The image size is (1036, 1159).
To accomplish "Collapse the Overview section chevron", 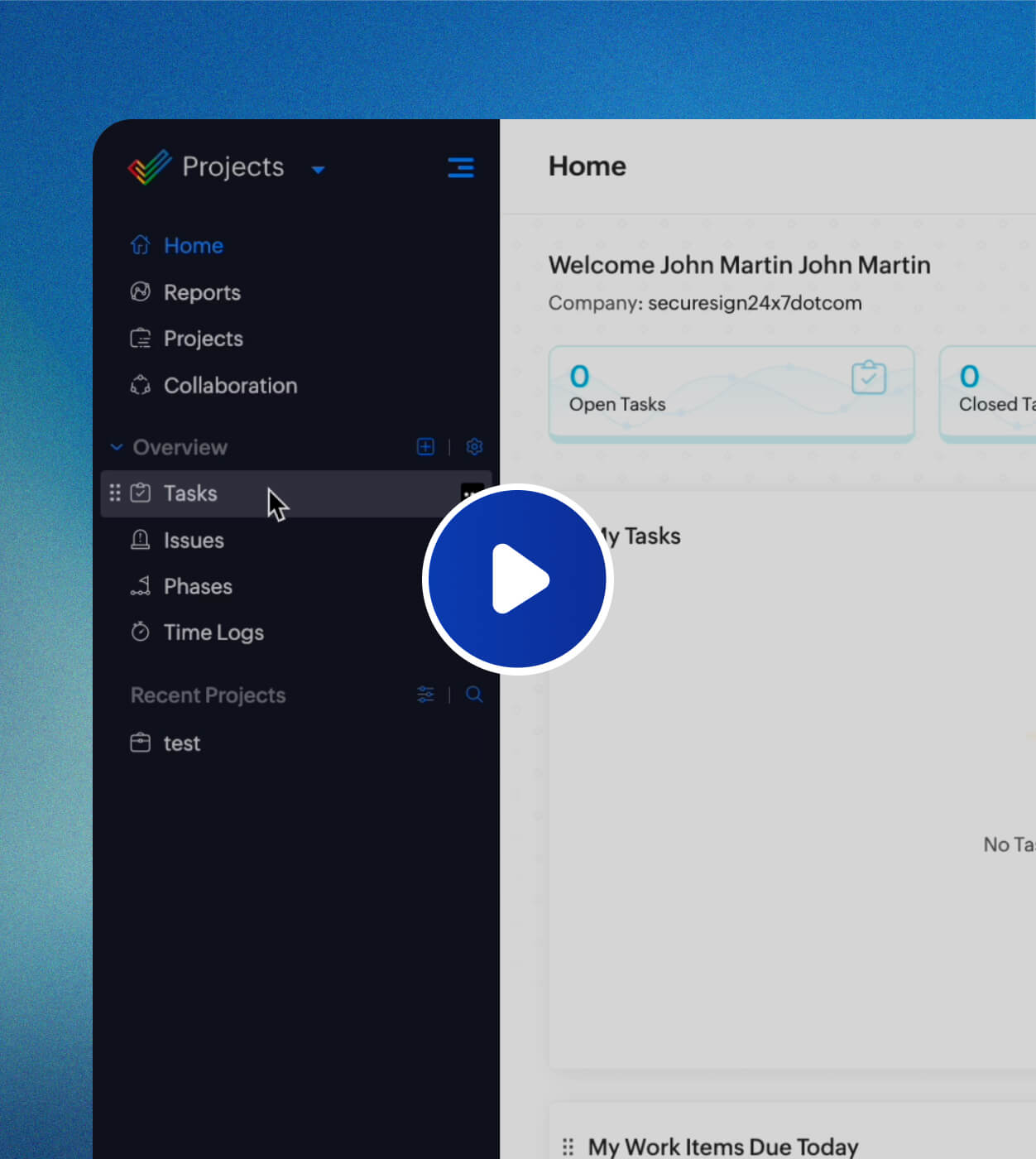I will pos(116,447).
